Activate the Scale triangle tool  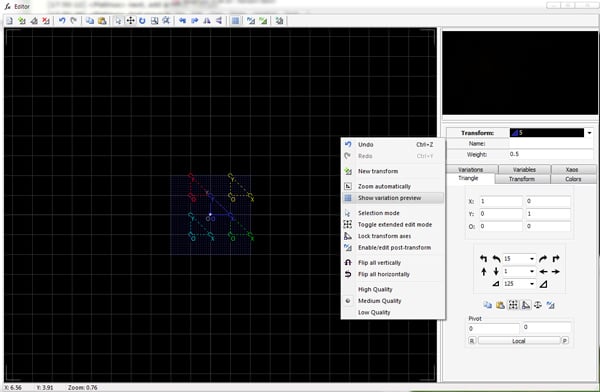point(154,21)
